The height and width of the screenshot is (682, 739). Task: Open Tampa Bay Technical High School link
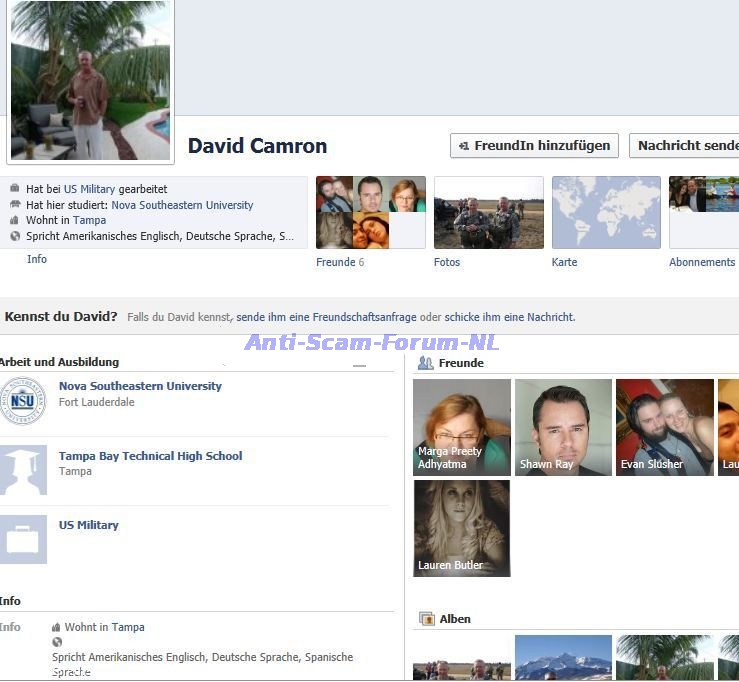click(x=150, y=456)
